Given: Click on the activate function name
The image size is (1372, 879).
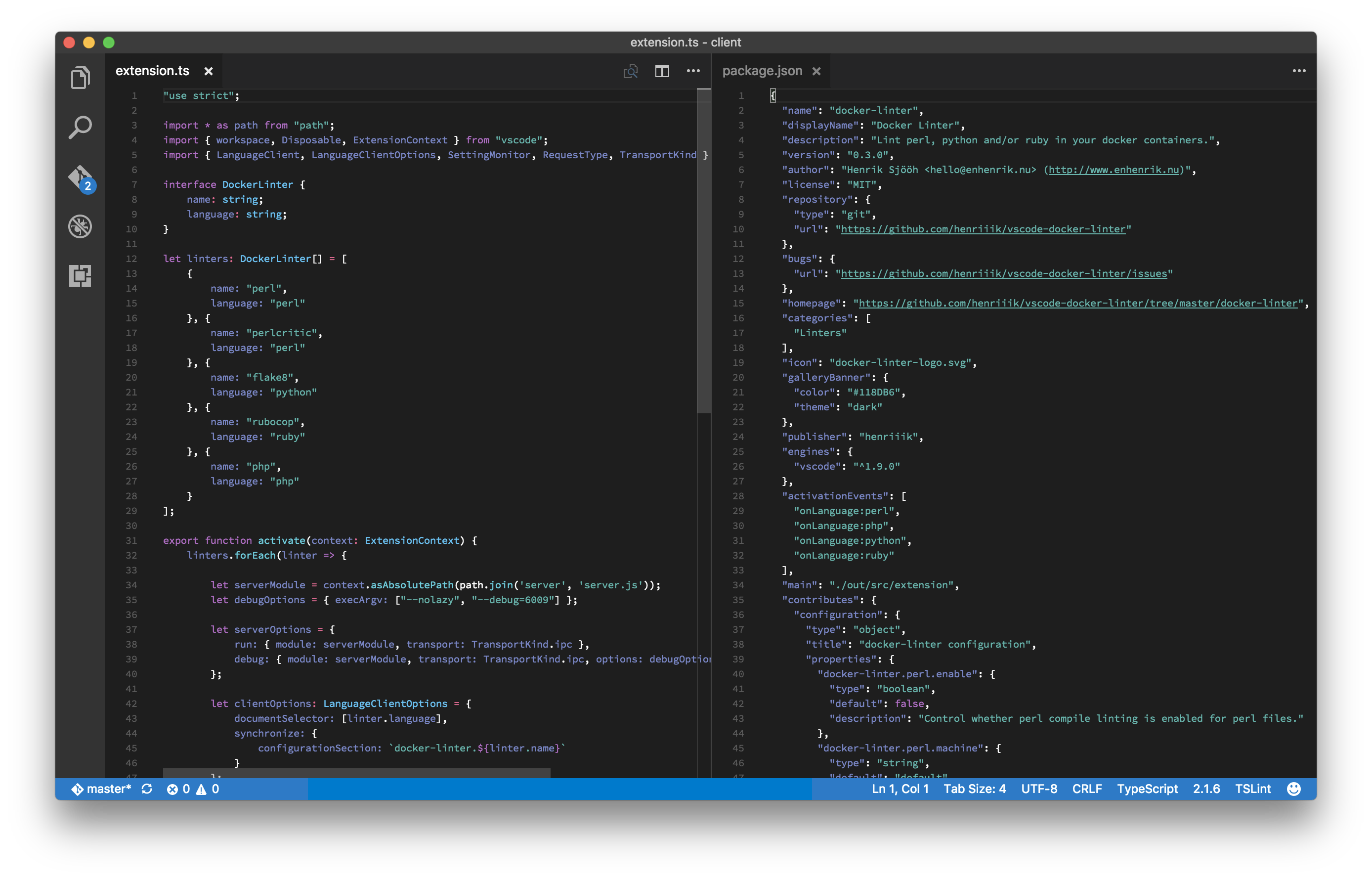Looking at the screenshot, I should (x=281, y=540).
